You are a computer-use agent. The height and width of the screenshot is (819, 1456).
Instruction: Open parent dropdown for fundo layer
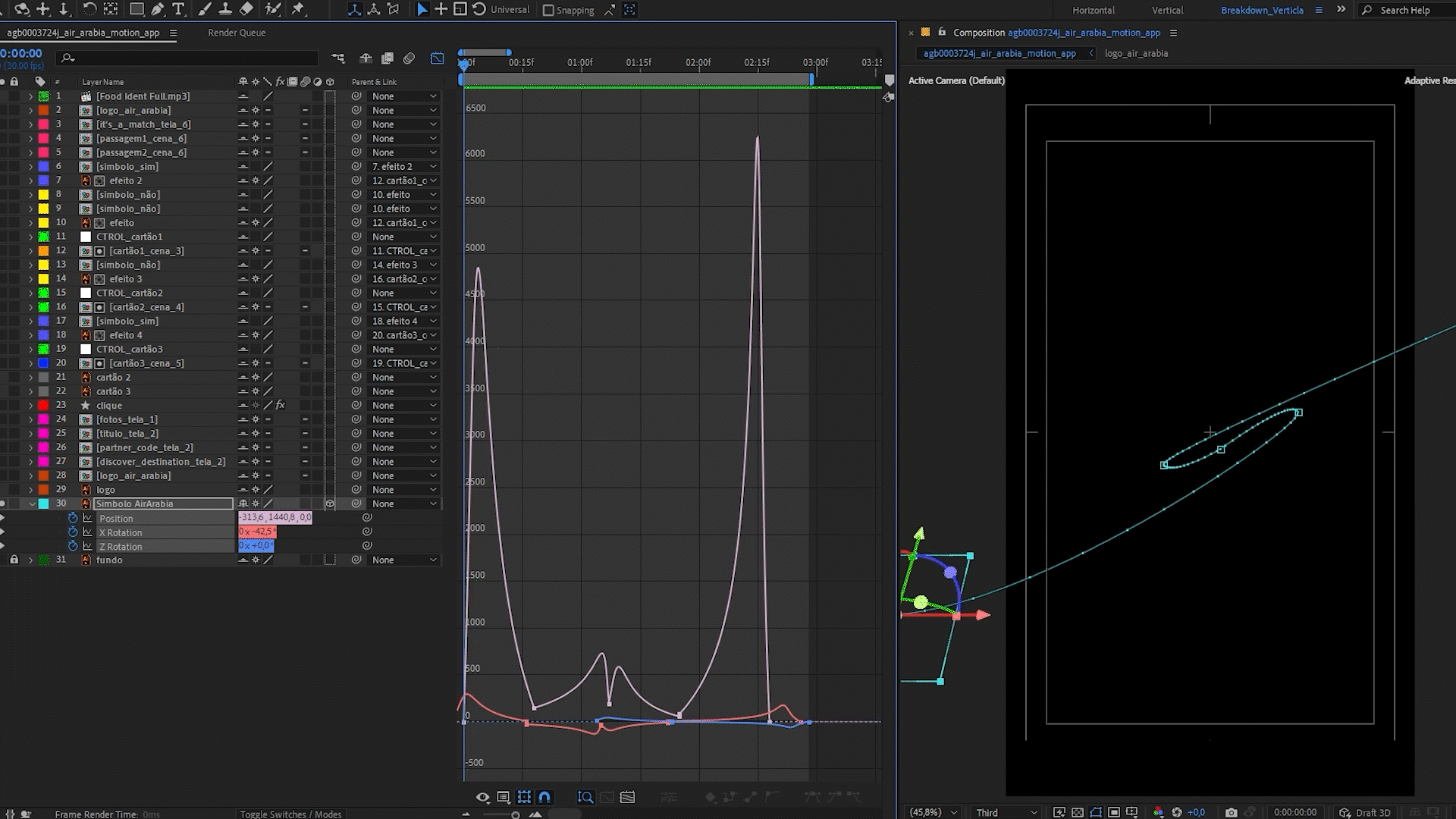click(404, 560)
